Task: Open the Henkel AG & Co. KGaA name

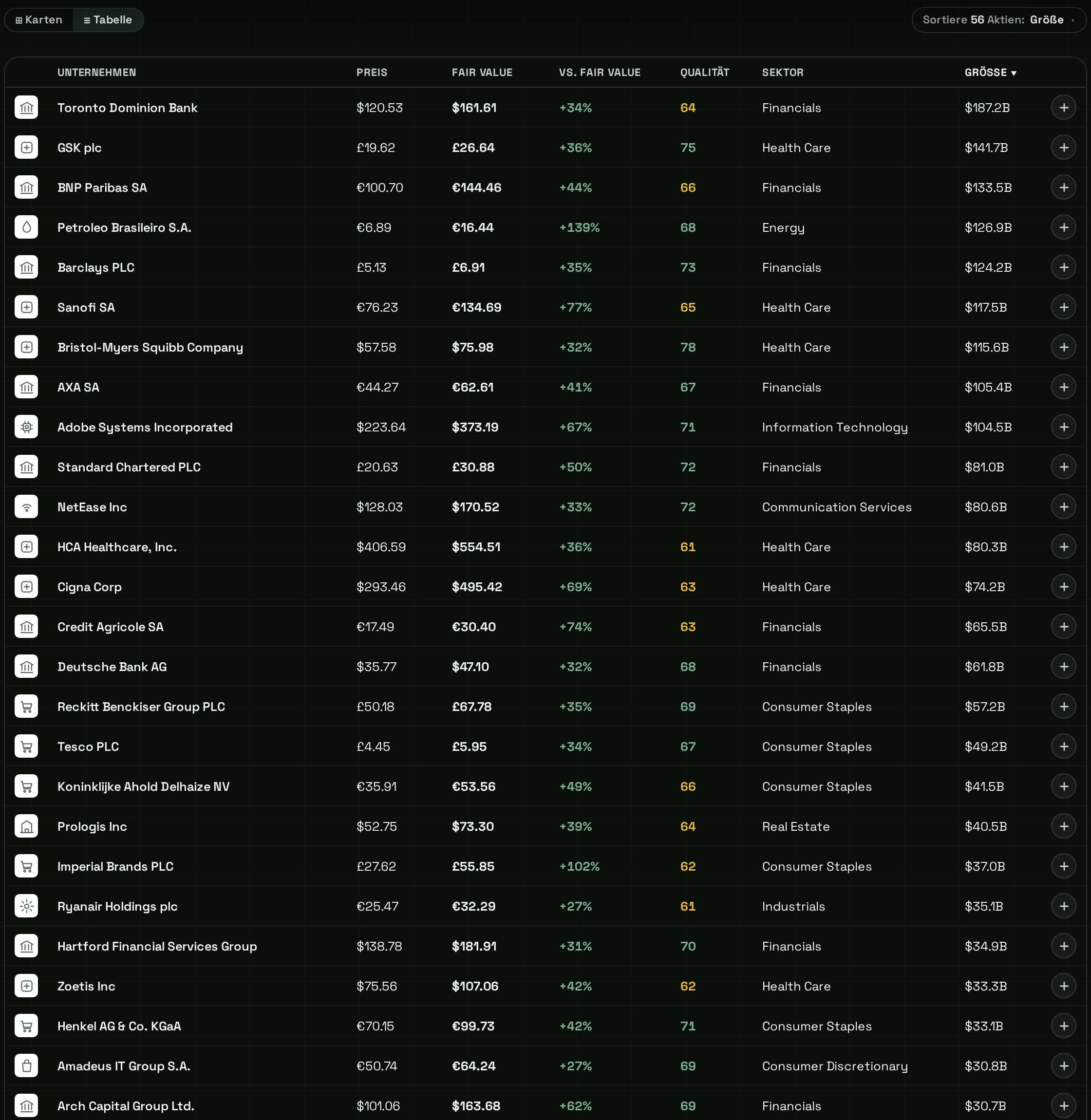Action: 119,1026
